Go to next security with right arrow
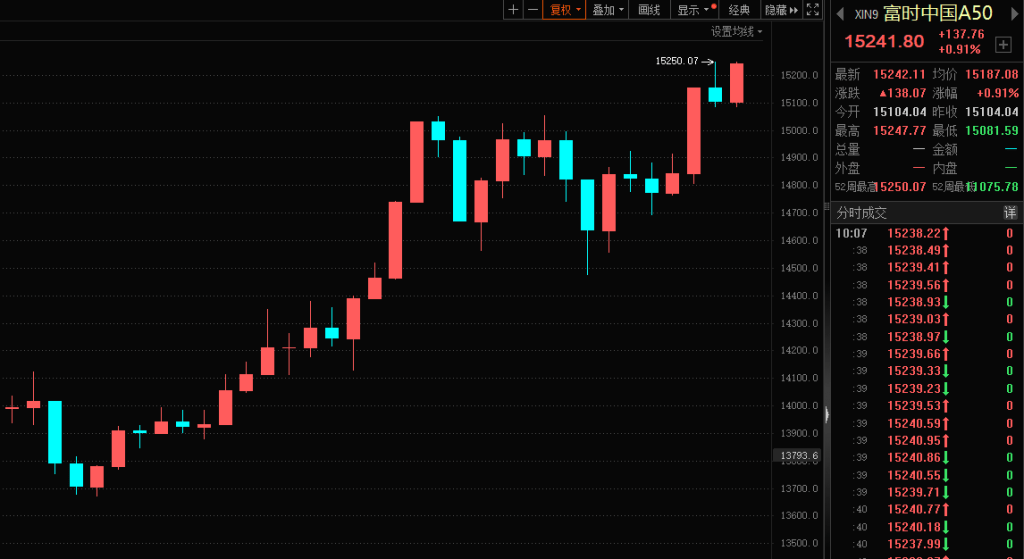 click(x=1015, y=14)
